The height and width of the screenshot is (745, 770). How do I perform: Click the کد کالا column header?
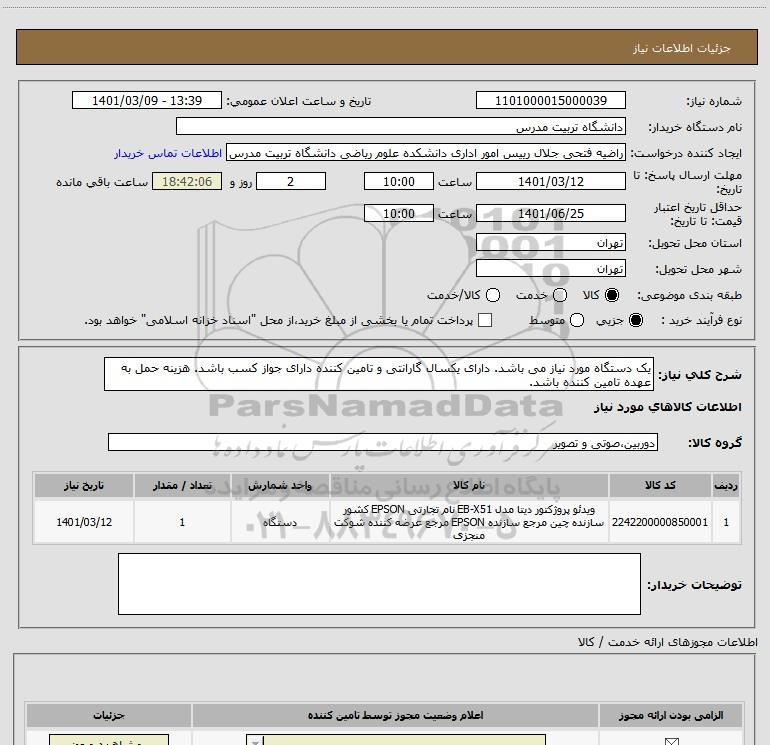click(x=660, y=486)
